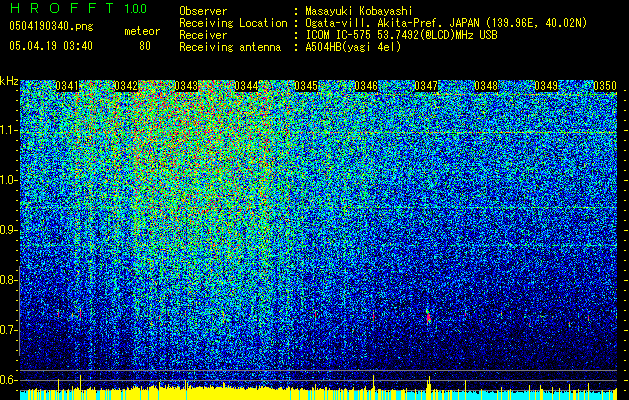Click the 0346 time marker
Image resolution: width=629 pixels, height=400 pixels.
click(366, 86)
